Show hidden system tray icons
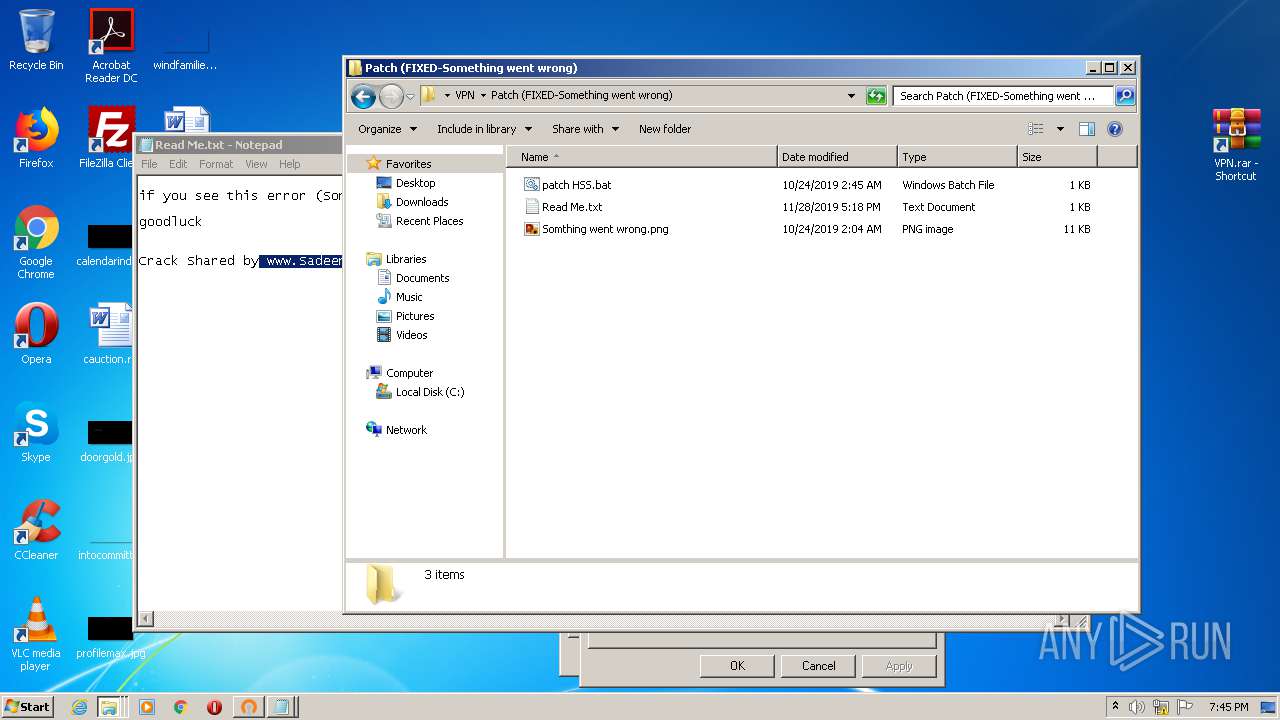Viewport: 1280px width, 720px height. [1115, 707]
